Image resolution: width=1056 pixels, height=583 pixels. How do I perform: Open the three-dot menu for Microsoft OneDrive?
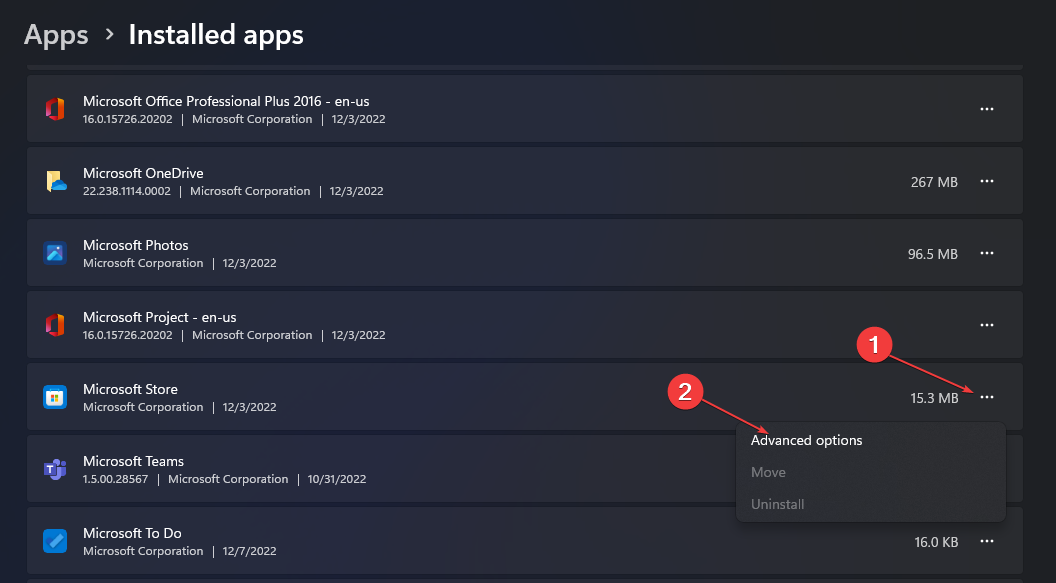pos(987,181)
